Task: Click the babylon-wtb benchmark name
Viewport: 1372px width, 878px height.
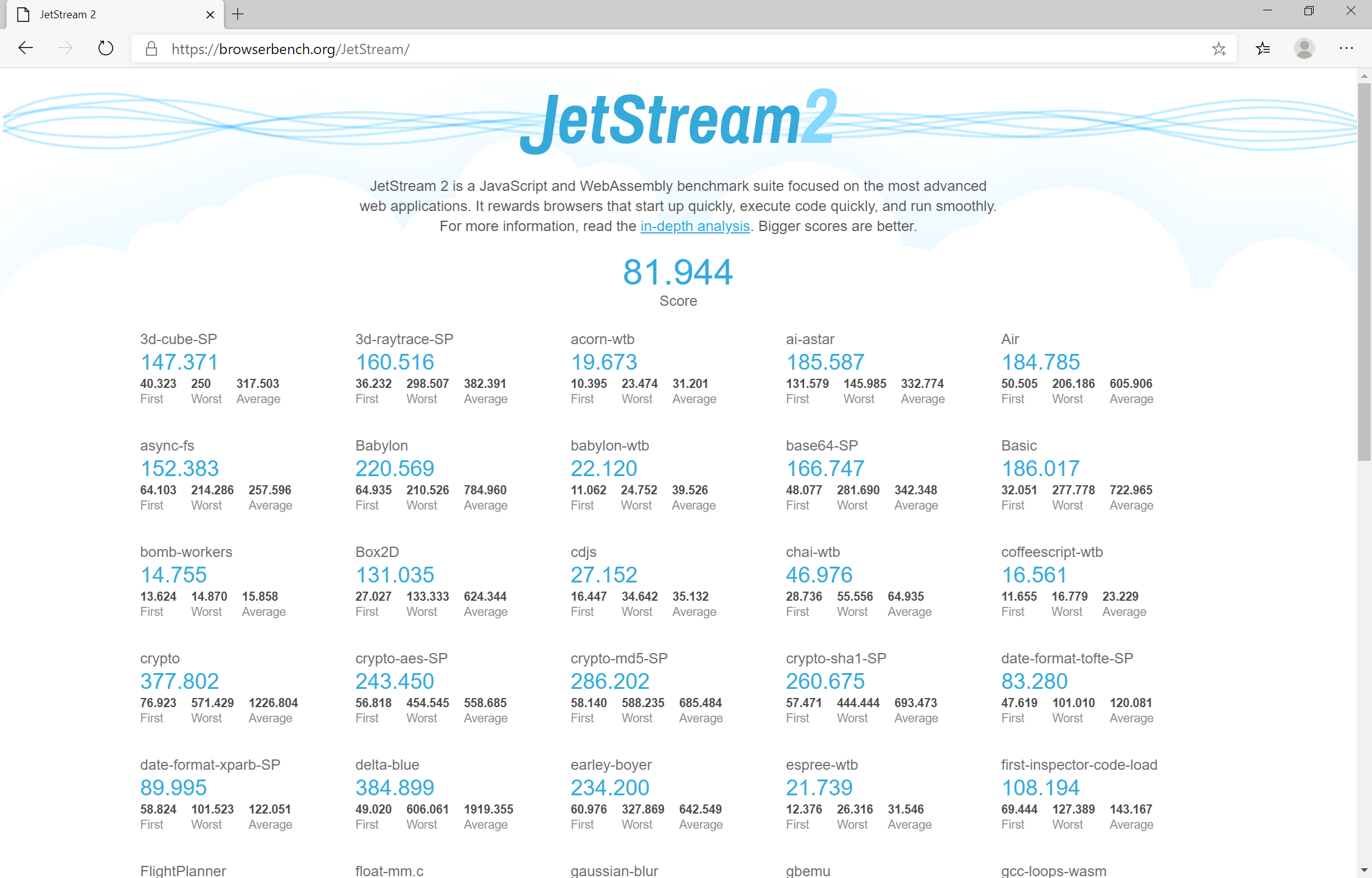Action: point(609,446)
